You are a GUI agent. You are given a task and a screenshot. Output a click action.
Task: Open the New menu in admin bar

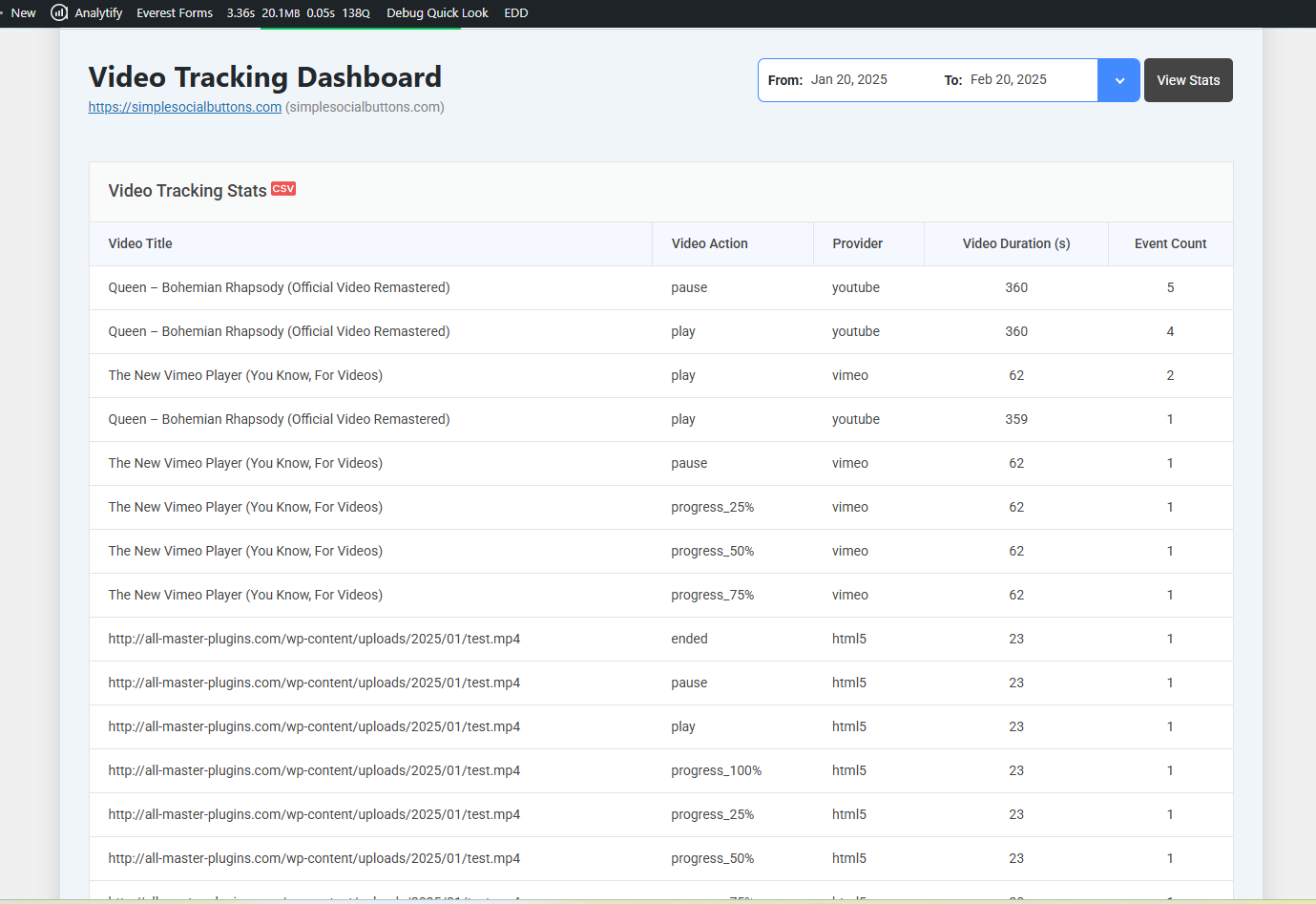coord(23,13)
